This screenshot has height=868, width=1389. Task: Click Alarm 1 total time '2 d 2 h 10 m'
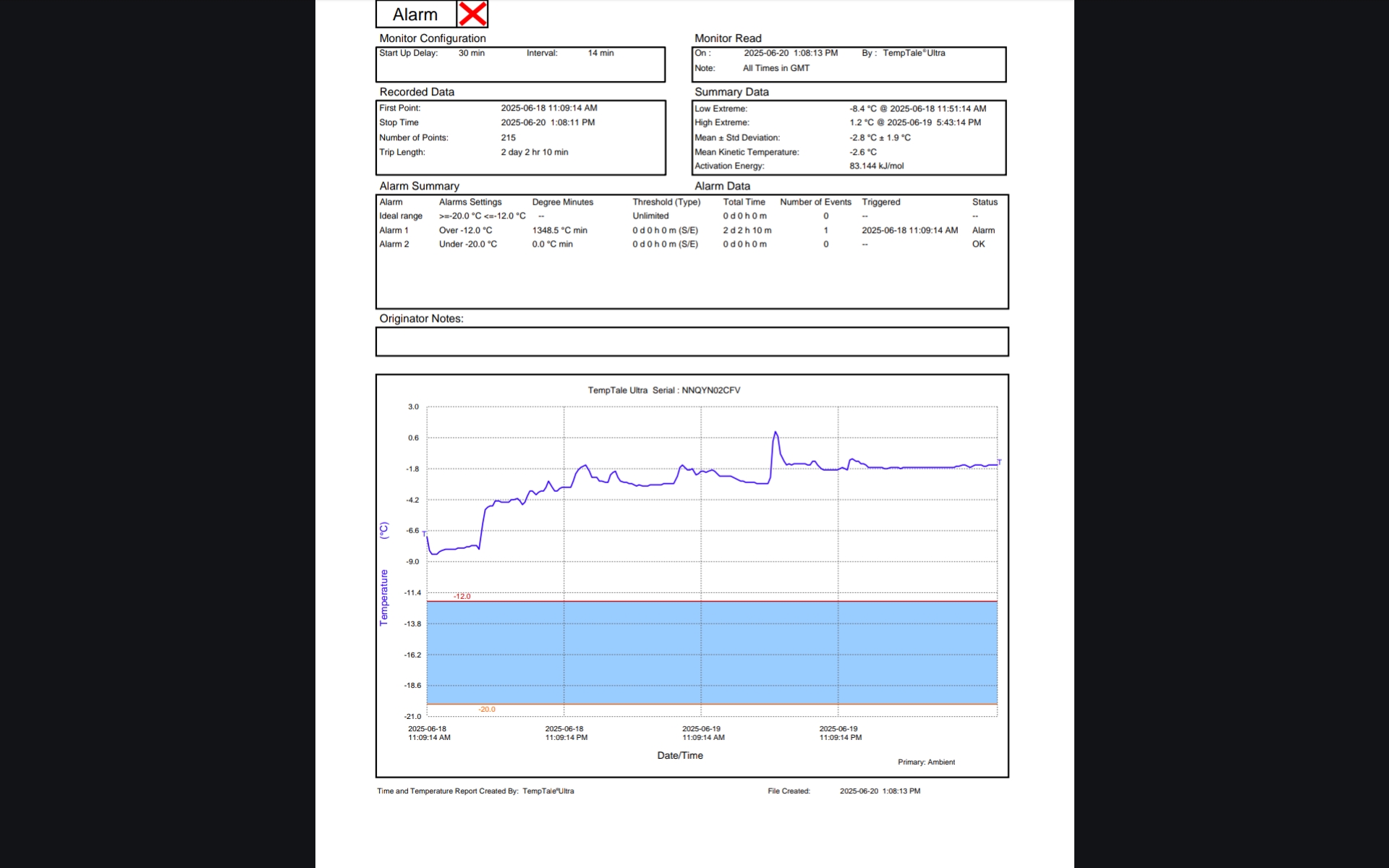click(747, 230)
